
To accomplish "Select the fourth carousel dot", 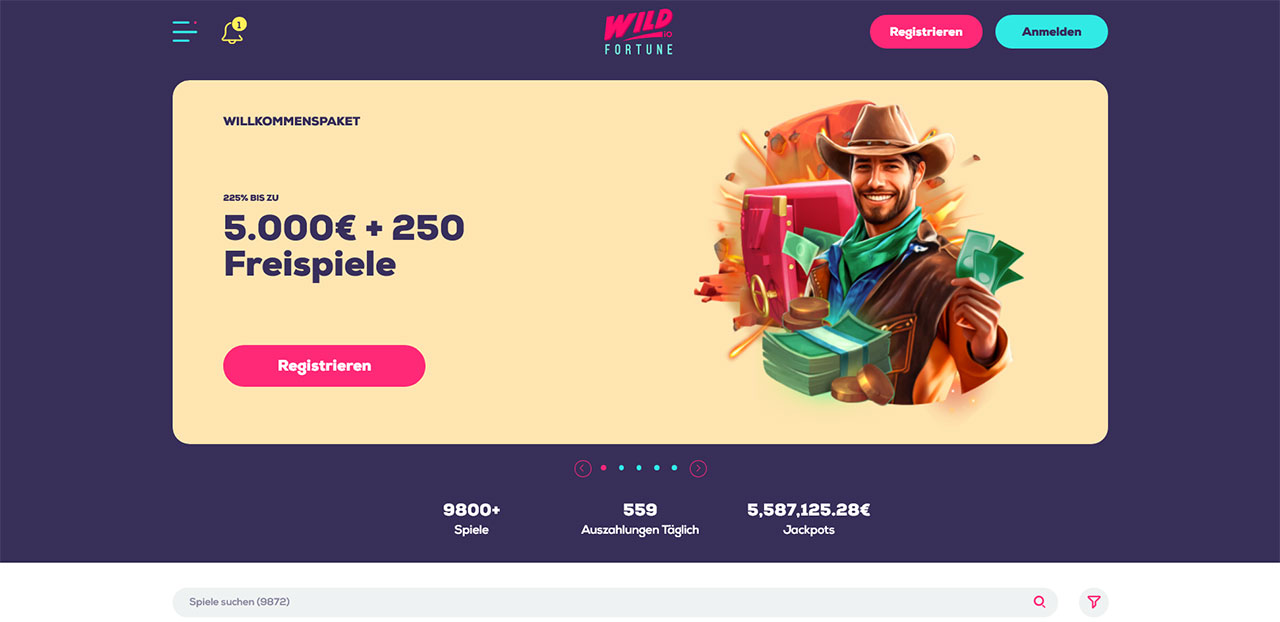I will 656,468.
